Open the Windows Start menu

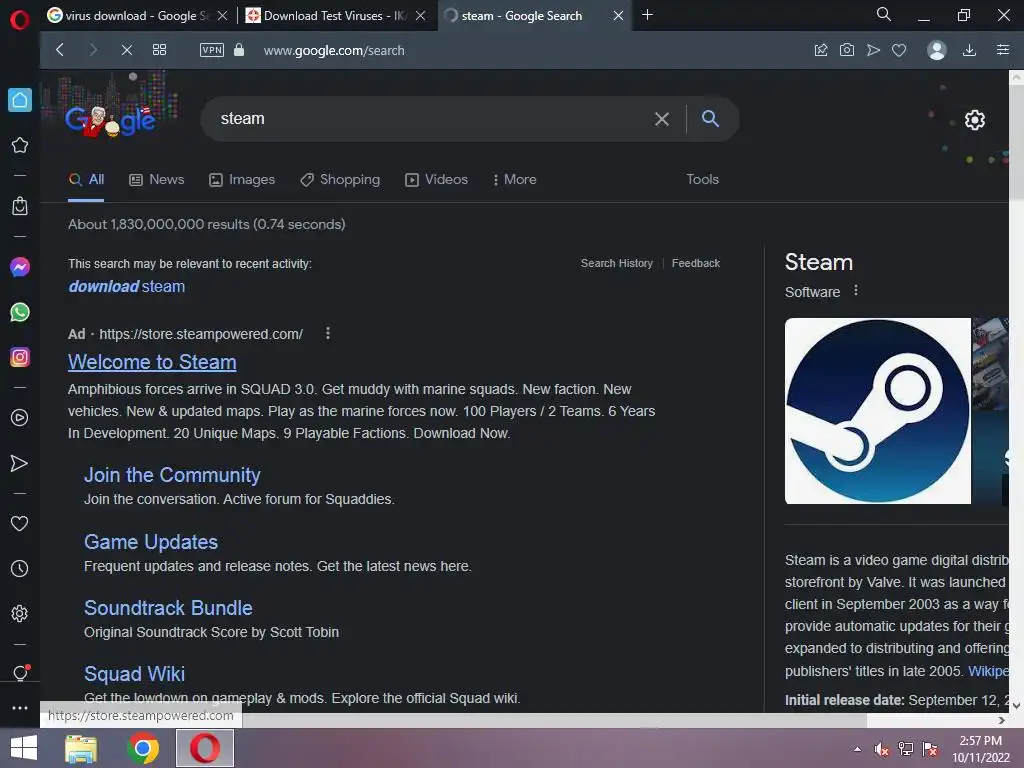(x=24, y=748)
